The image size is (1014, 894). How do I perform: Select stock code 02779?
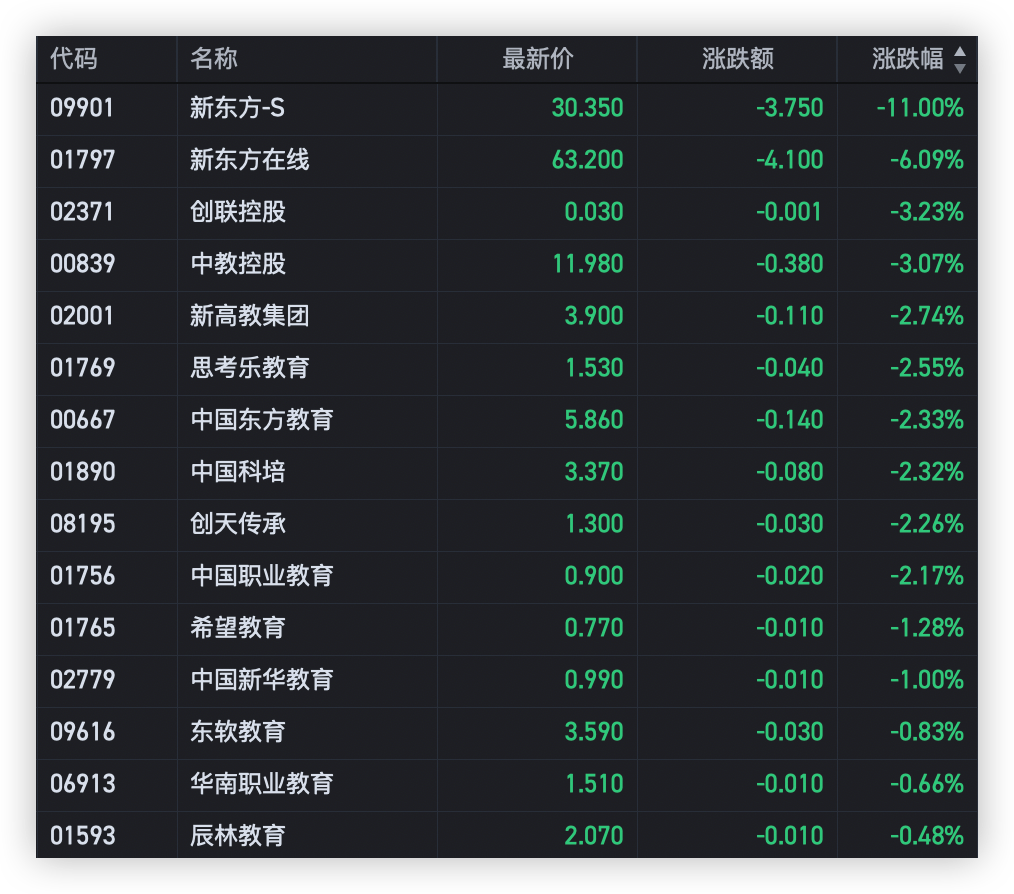click(82, 680)
